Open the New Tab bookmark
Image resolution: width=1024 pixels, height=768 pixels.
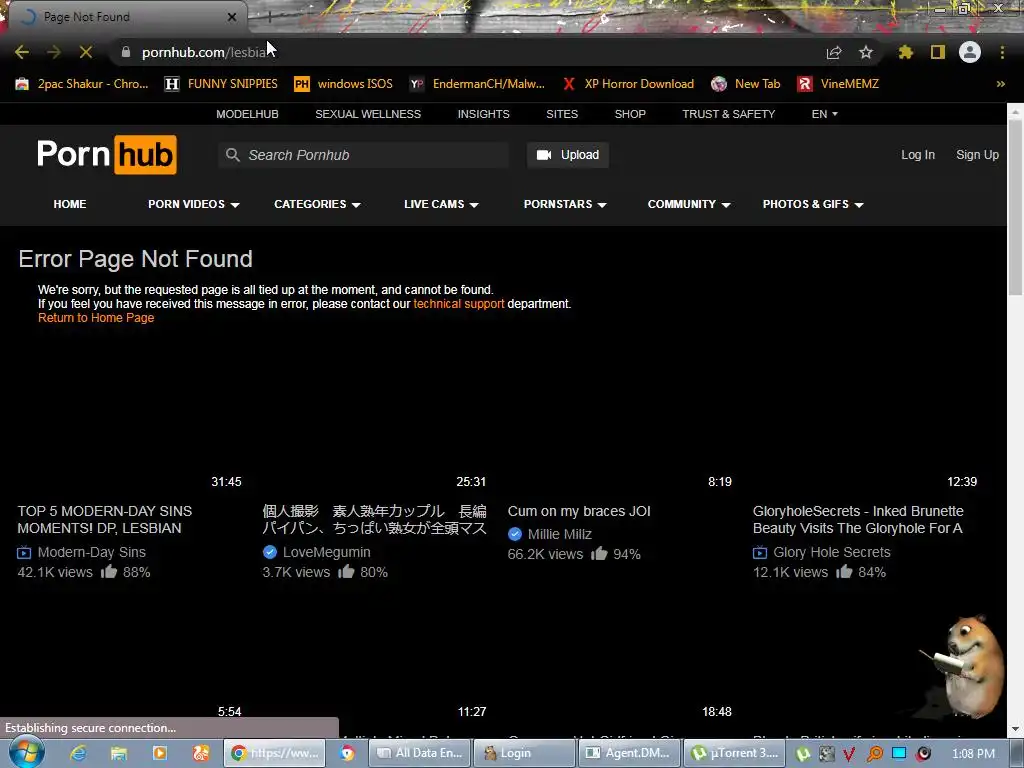pos(746,84)
